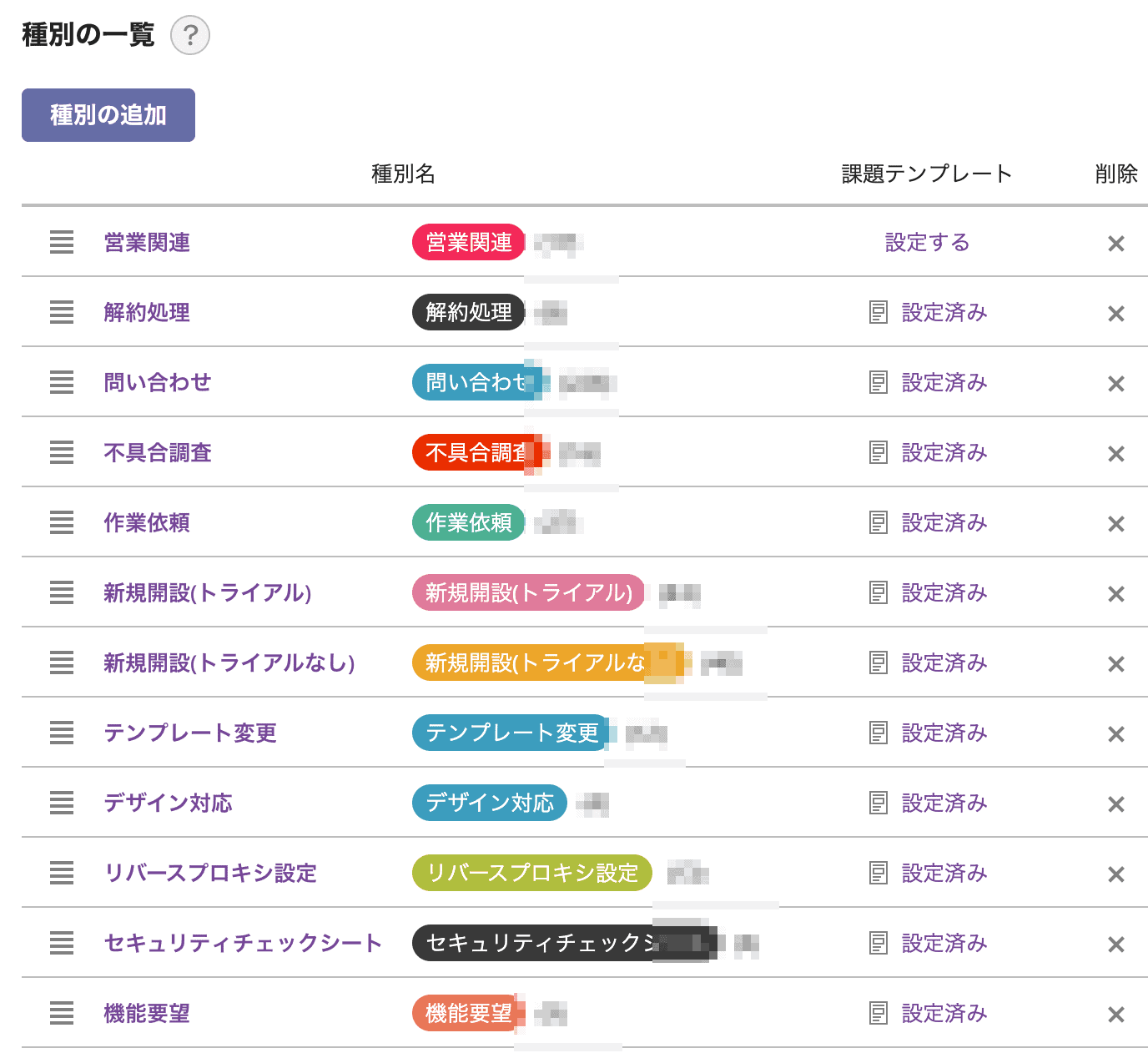The image size is (1148, 1058).
Task: Remove the デザイン対応 type
Action: tap(1116, 804)
